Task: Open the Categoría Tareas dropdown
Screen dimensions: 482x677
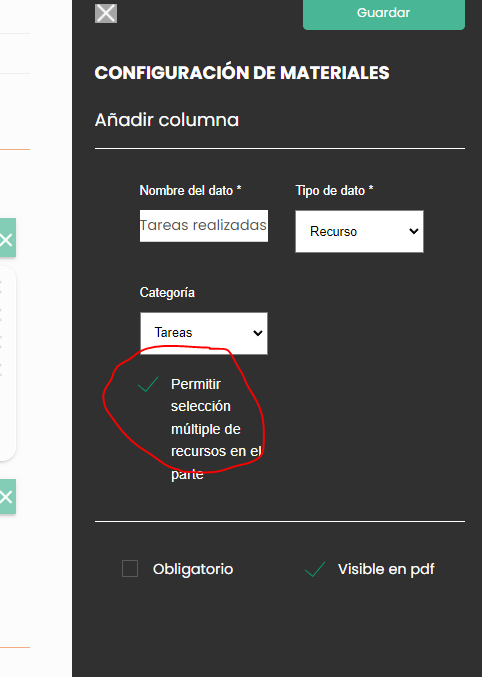Action: [x=204, y=333]
